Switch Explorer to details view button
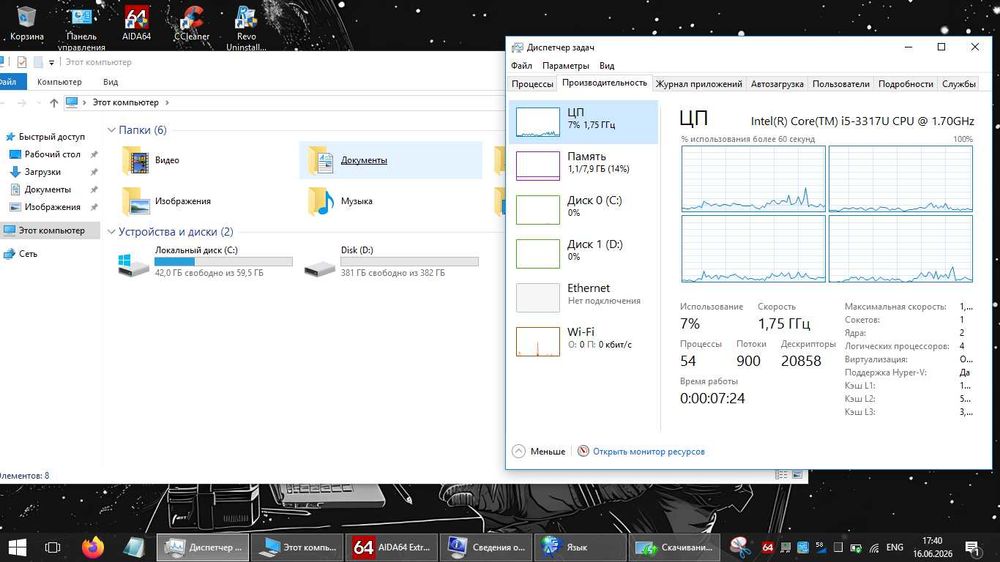Screen dimensions: 1000x562 [x=781, y=475]
